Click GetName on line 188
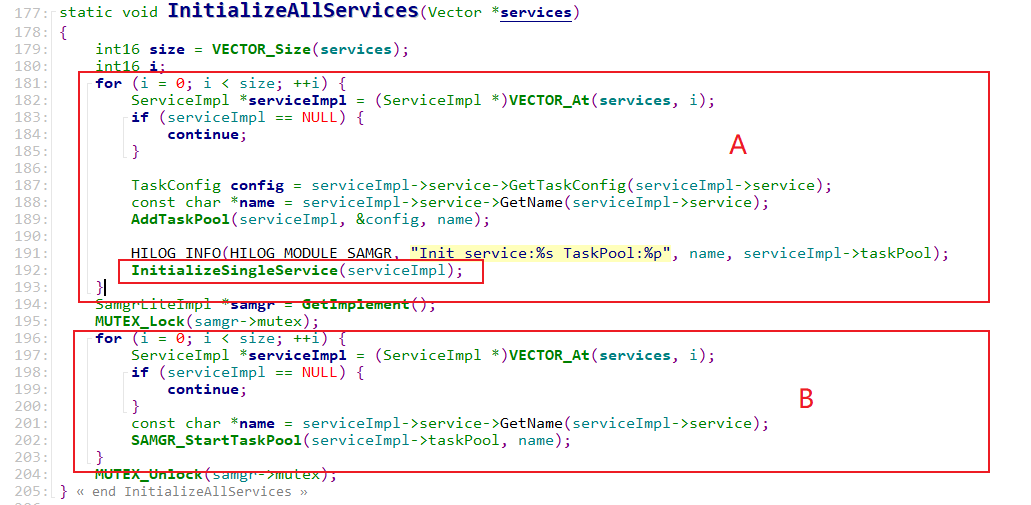Screen dimensions: 1031x505 (x=531, y=203)
